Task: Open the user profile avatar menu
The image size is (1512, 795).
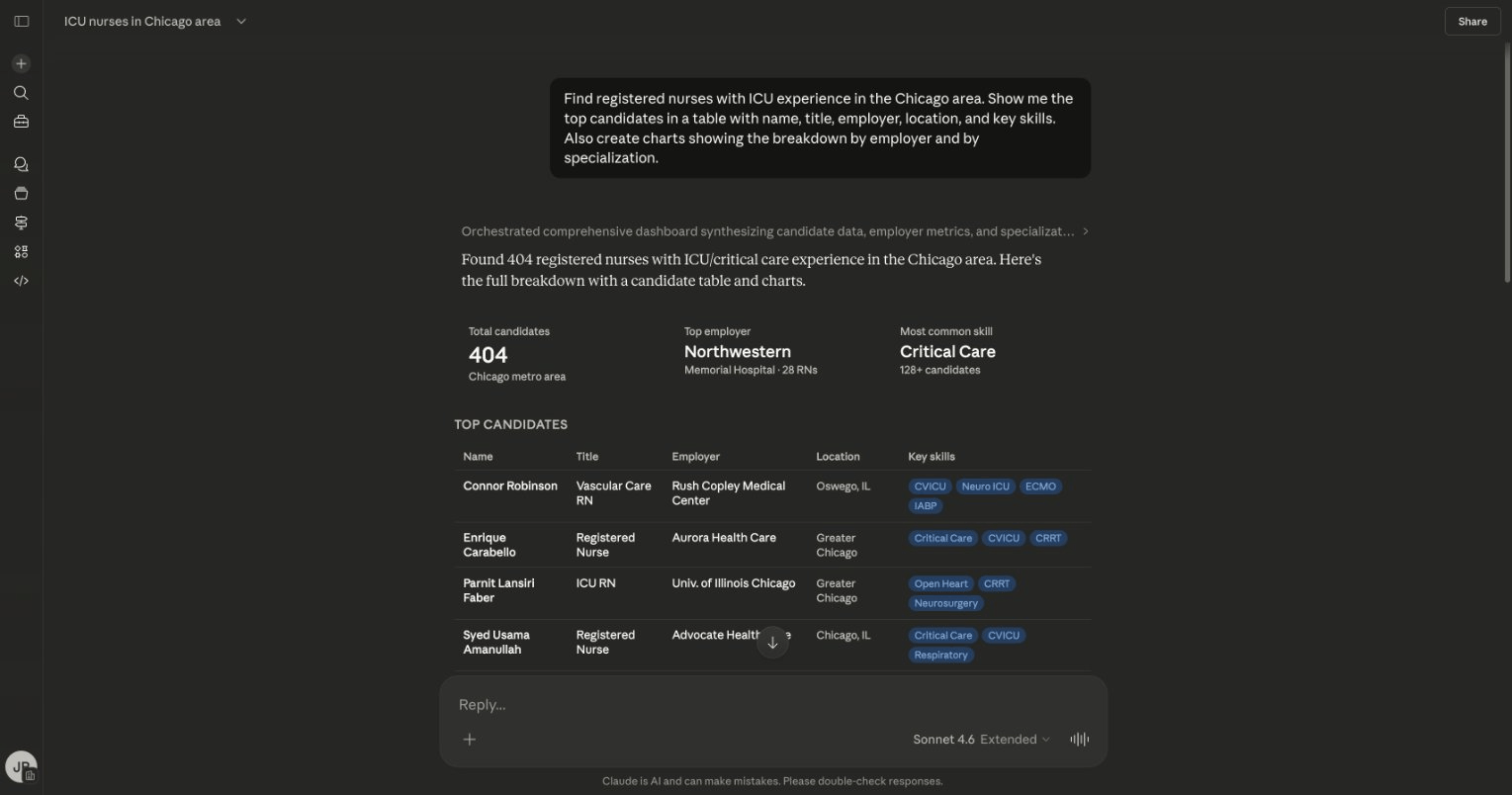Action: coord(21,766)
